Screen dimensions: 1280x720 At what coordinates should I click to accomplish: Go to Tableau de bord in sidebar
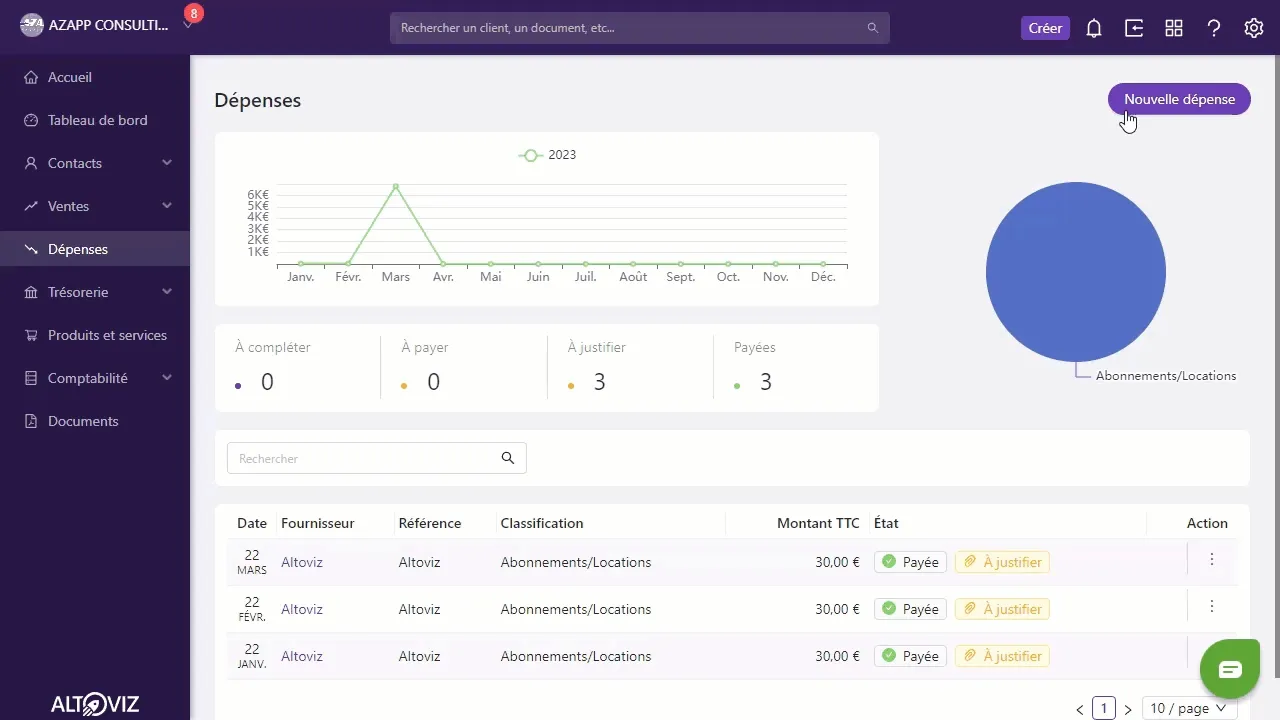click(95, 120)
